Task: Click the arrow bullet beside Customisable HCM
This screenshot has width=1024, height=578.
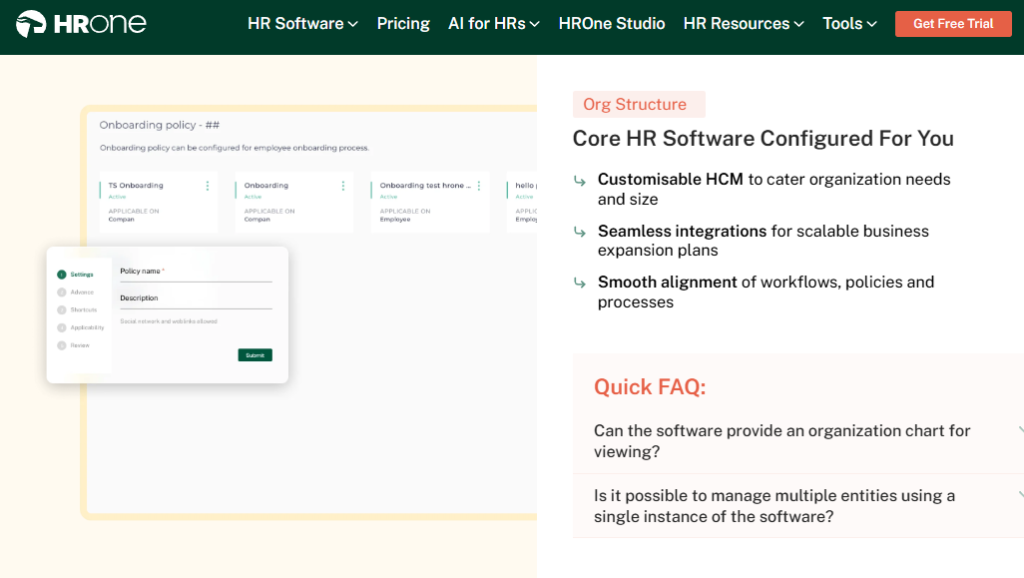Action: (579, 181)
